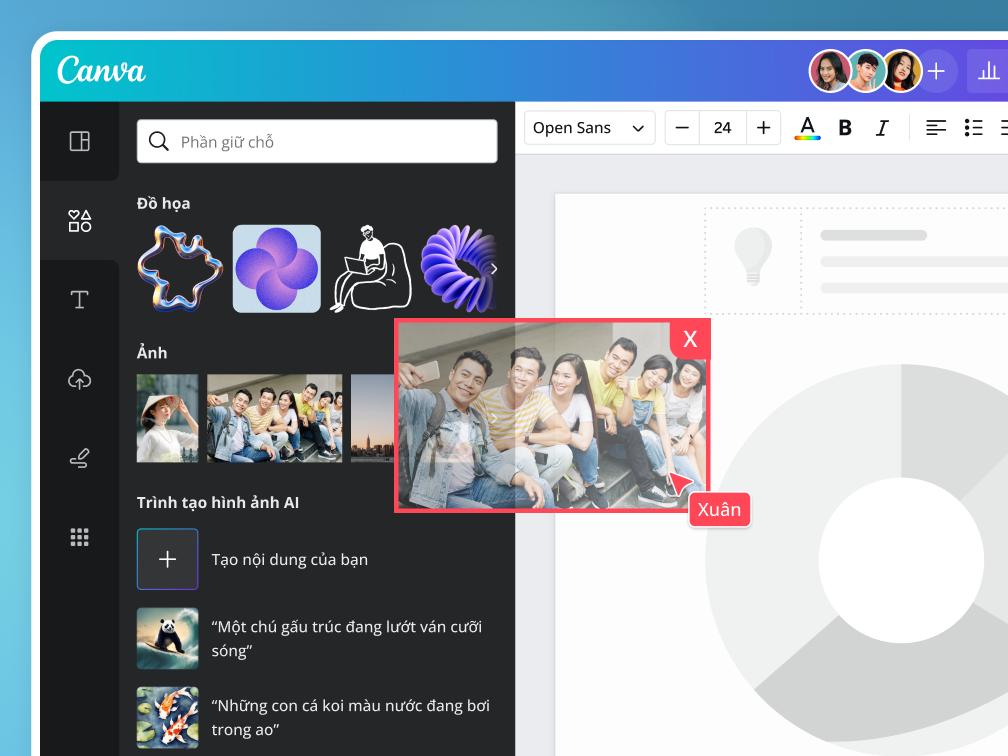Click the font size value 24
Image resolution: width=1008 pixels, height=756 pixels.
pos(723,128)
